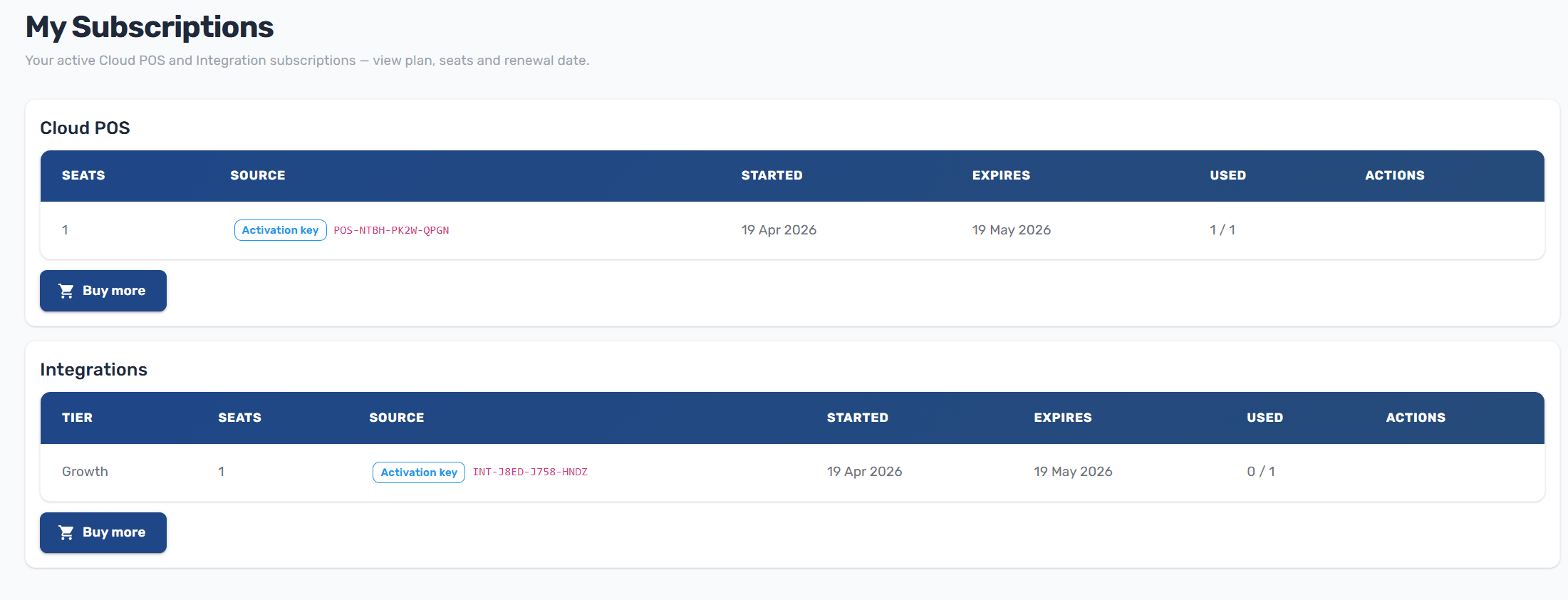Click the cart icon in Integrations Buy more
This screenshot has width=1568, height=600.
point(66,532)
